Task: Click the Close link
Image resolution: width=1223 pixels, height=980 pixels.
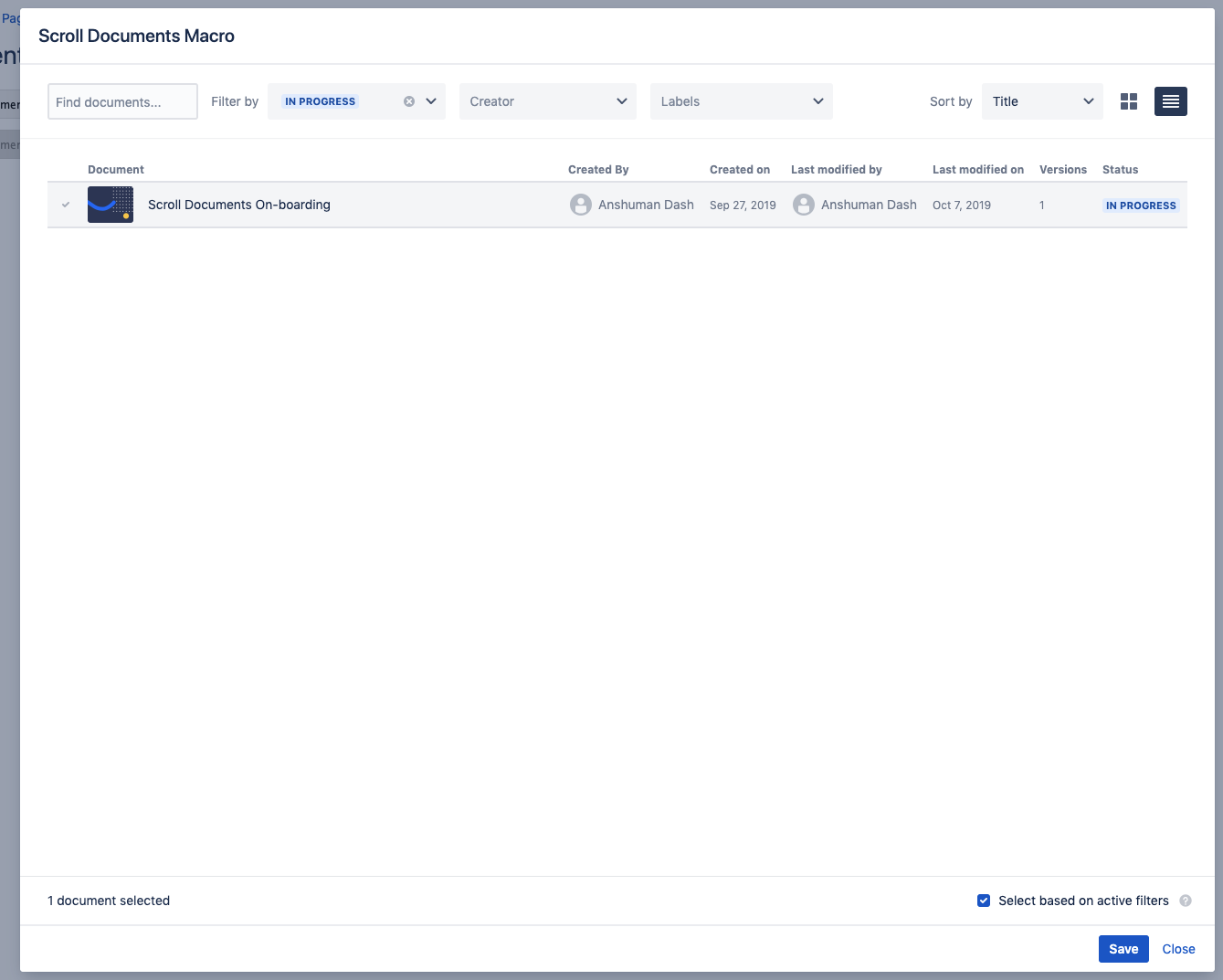Action: click(x=1178, y=949)
